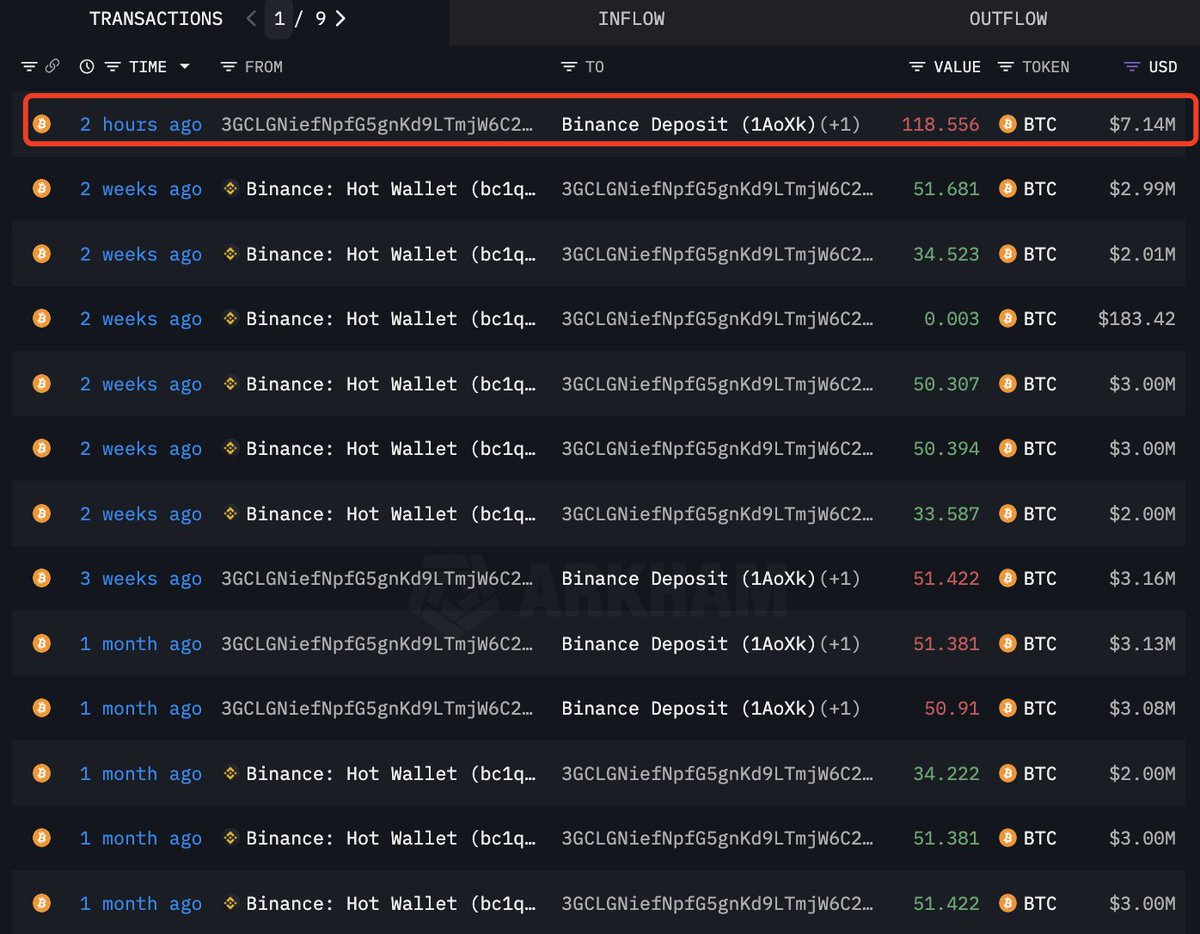Open sender 3GCLGNief on 50.91 row
The image size is (1200, 934).
pyautogui.click(x=377, y=708)
